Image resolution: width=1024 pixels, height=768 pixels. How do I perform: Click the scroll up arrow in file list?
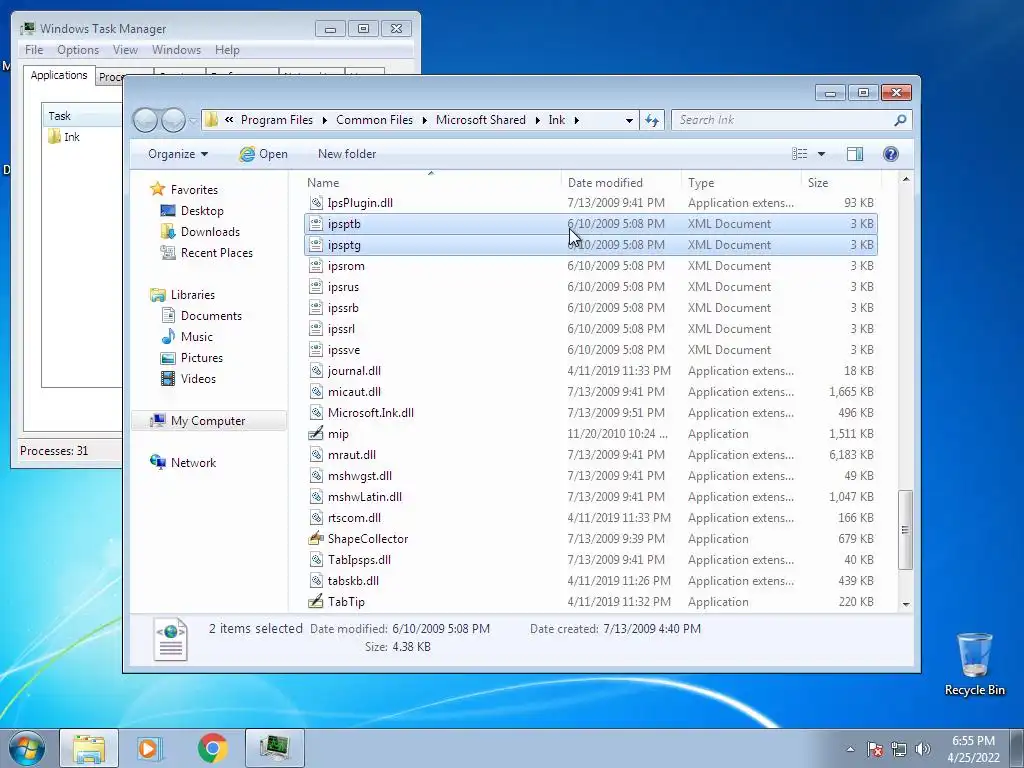pos(906,179)
